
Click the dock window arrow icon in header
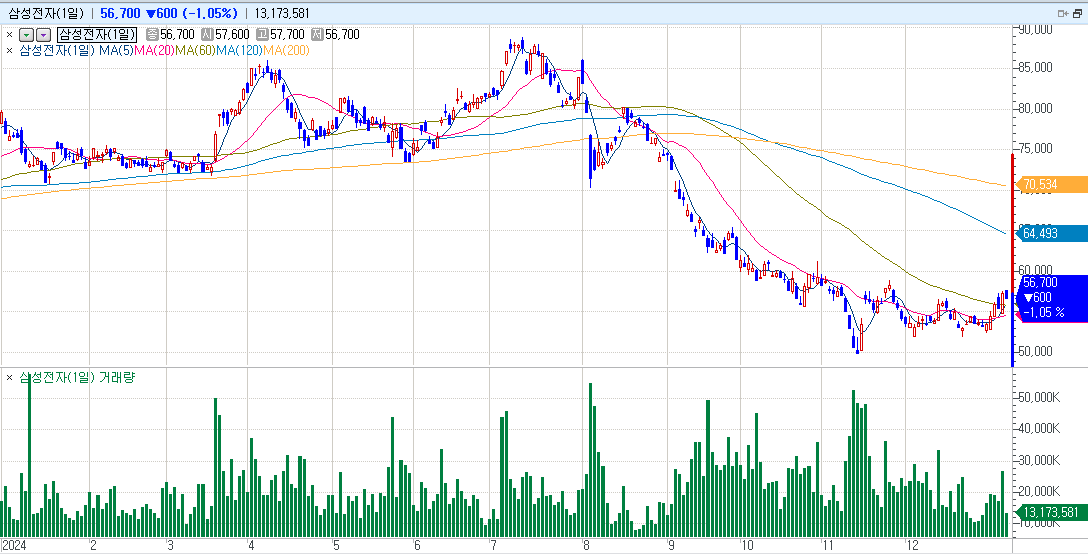click(x=1063, y=12)
